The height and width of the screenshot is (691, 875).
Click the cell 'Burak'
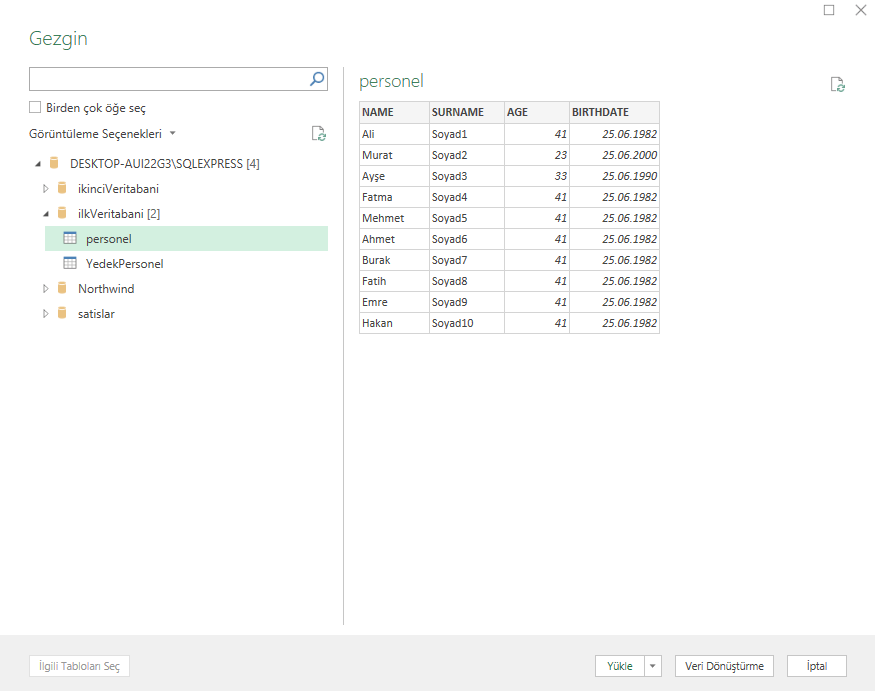coord(395,260)
